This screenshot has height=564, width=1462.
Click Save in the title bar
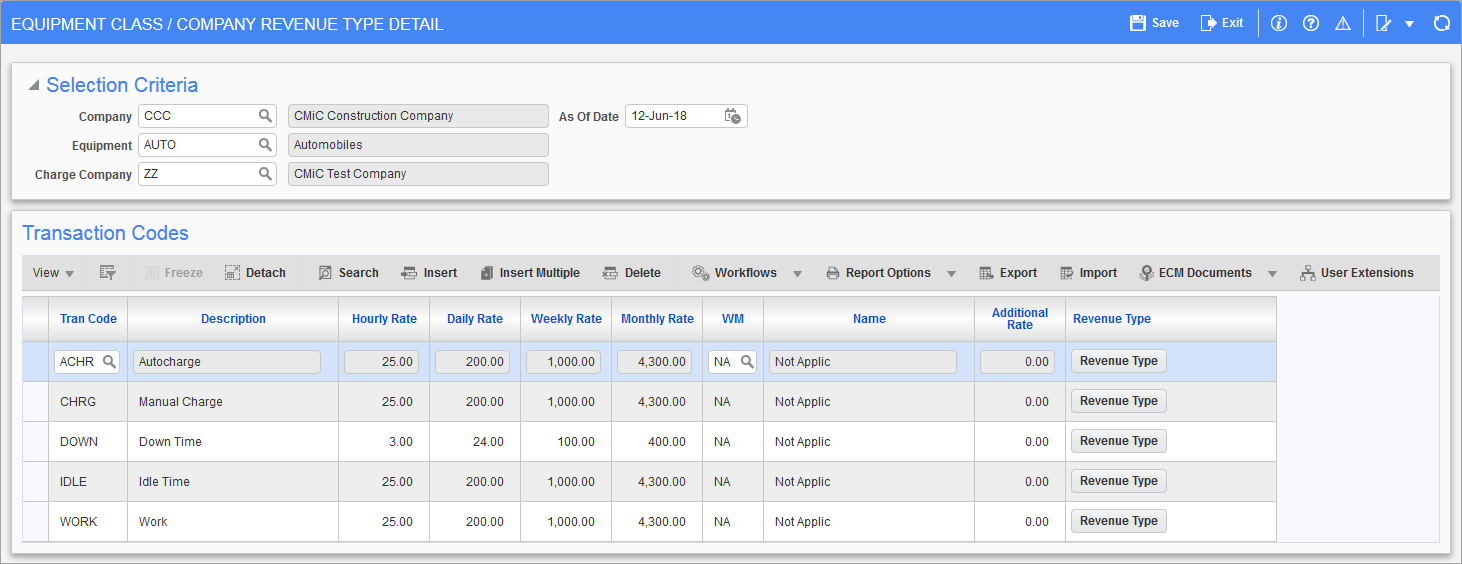click(x=1154, y=23)
